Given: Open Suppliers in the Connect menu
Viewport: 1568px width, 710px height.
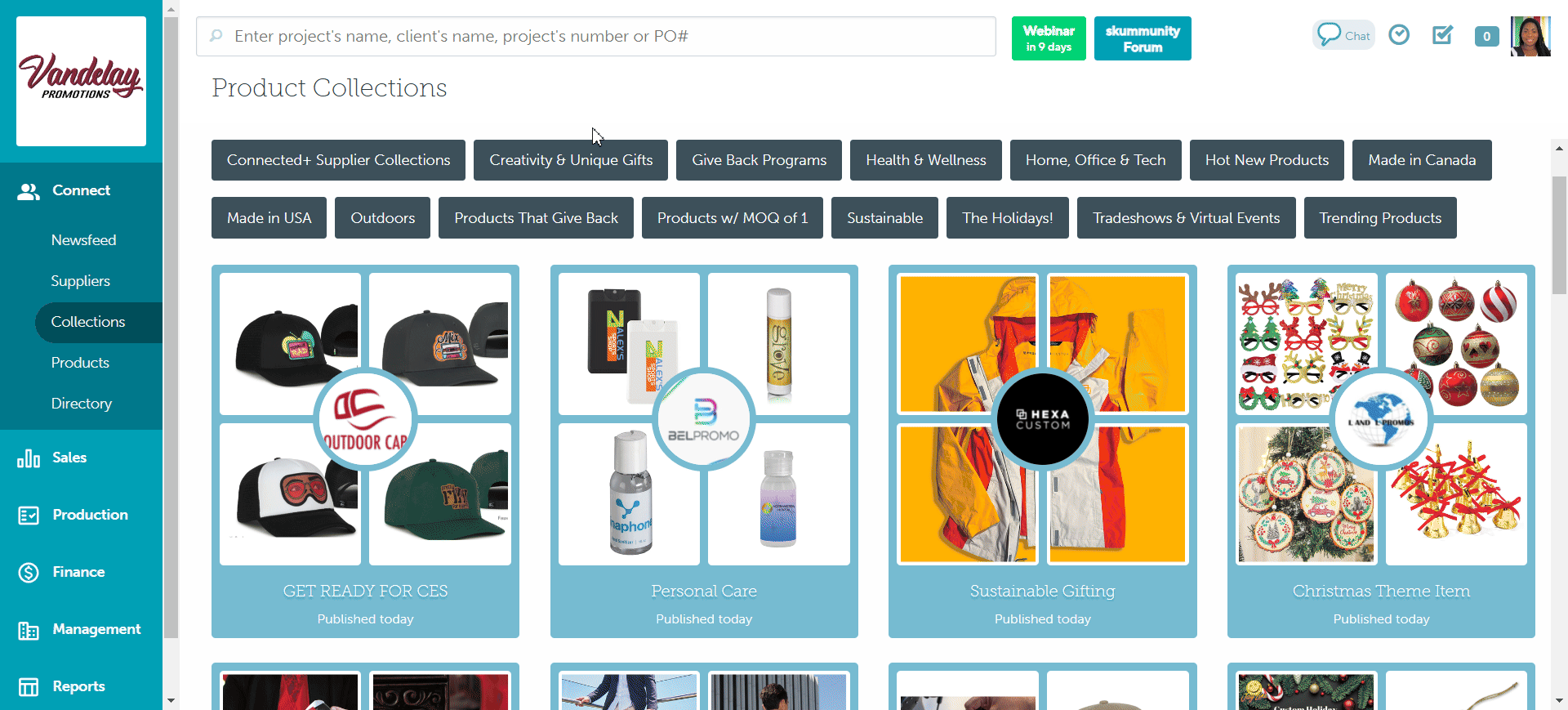Looking at the screenshot, I should pos(80,281).
